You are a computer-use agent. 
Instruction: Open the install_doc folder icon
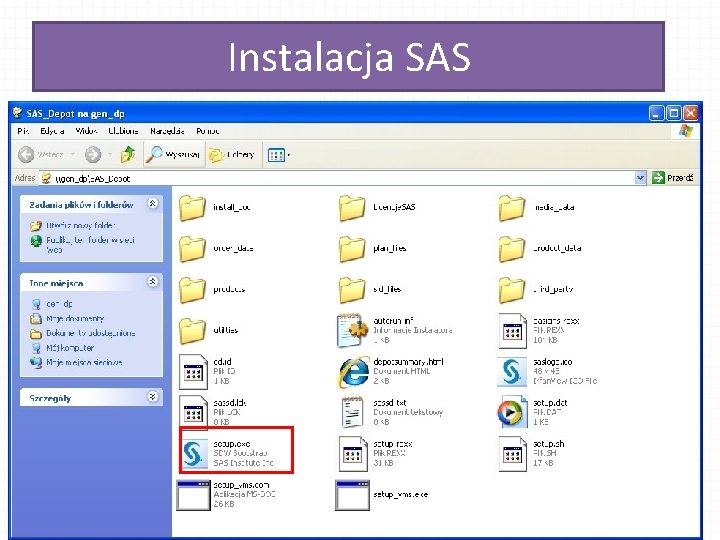[192, 208]
